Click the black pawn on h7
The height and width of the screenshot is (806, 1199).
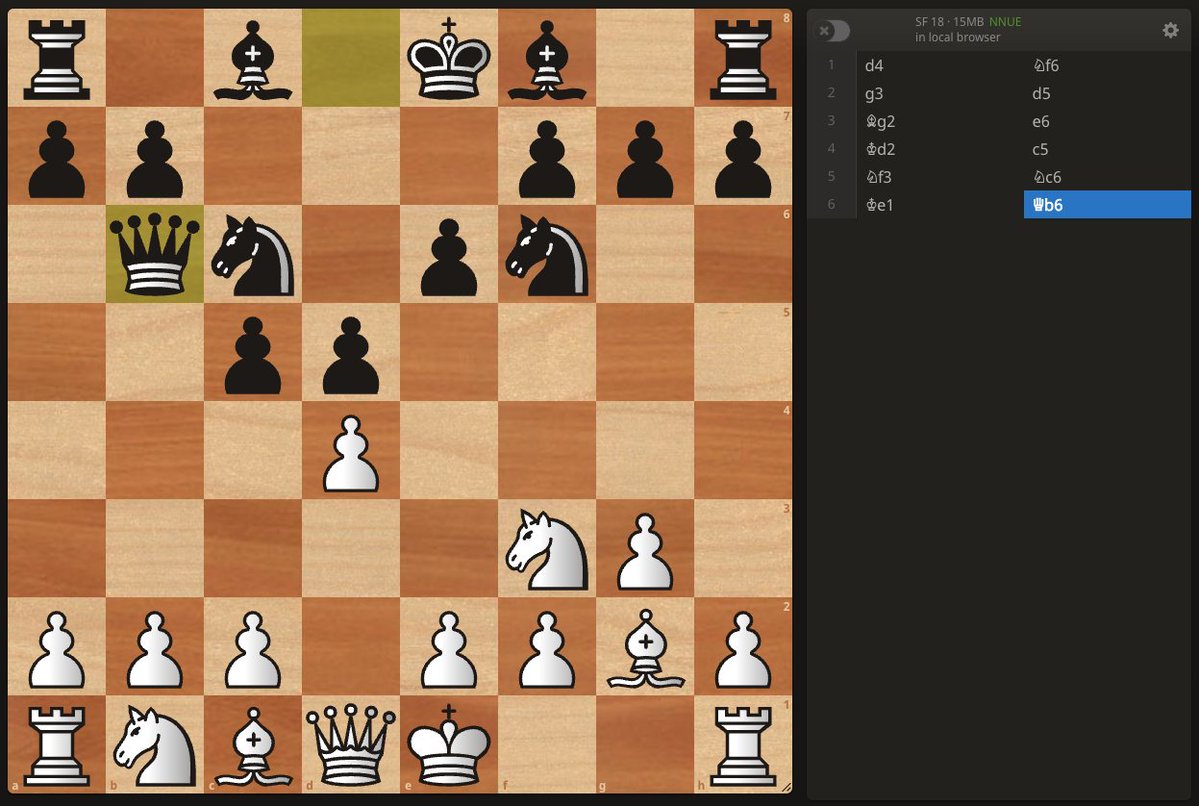(743, 156)
